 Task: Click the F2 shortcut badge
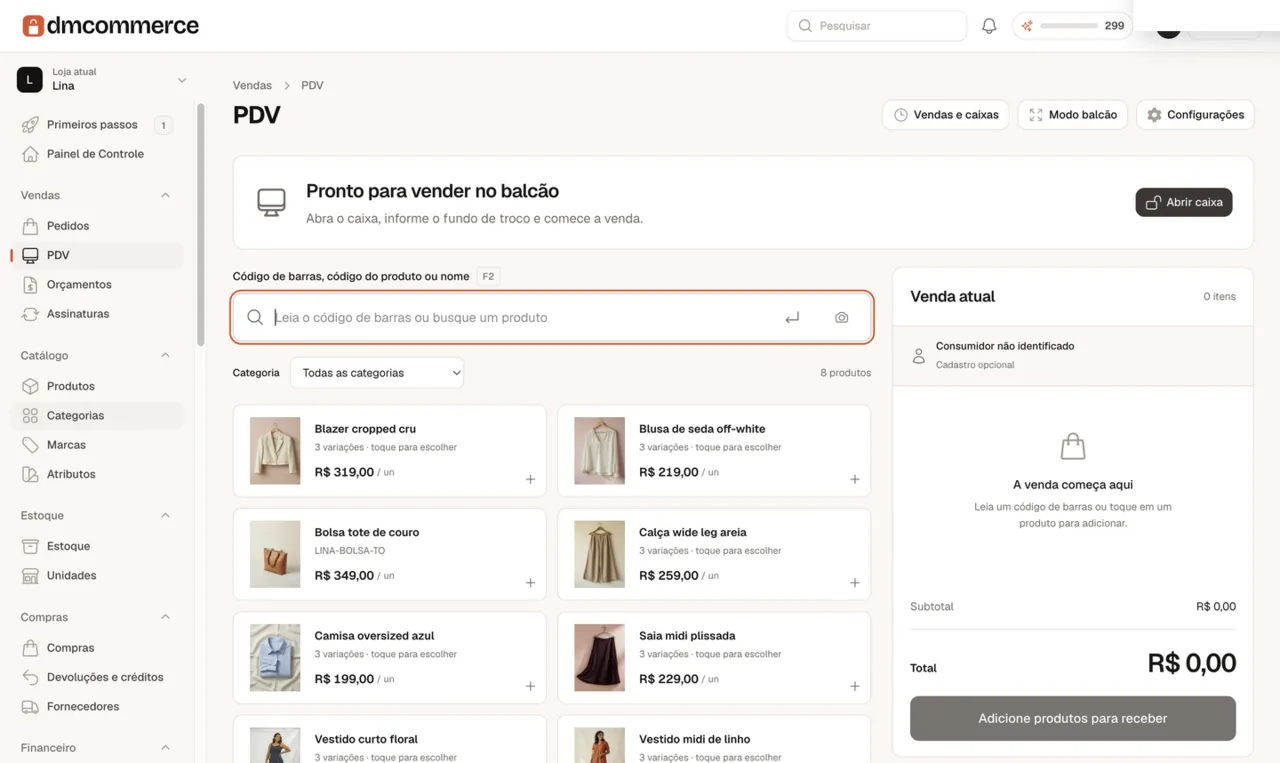pos(488,276)
